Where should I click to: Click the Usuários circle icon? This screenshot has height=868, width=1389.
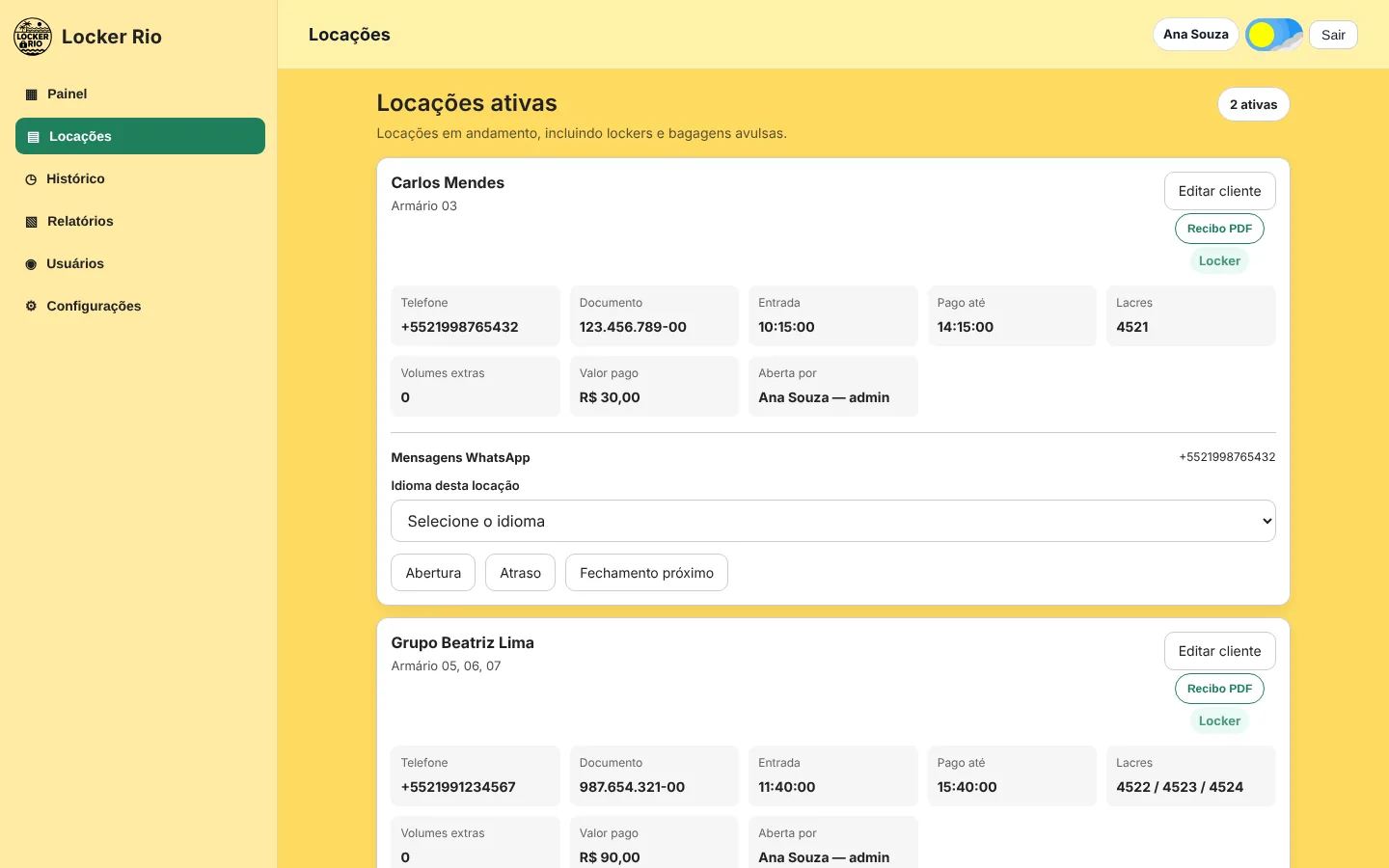tap(31, 264)
